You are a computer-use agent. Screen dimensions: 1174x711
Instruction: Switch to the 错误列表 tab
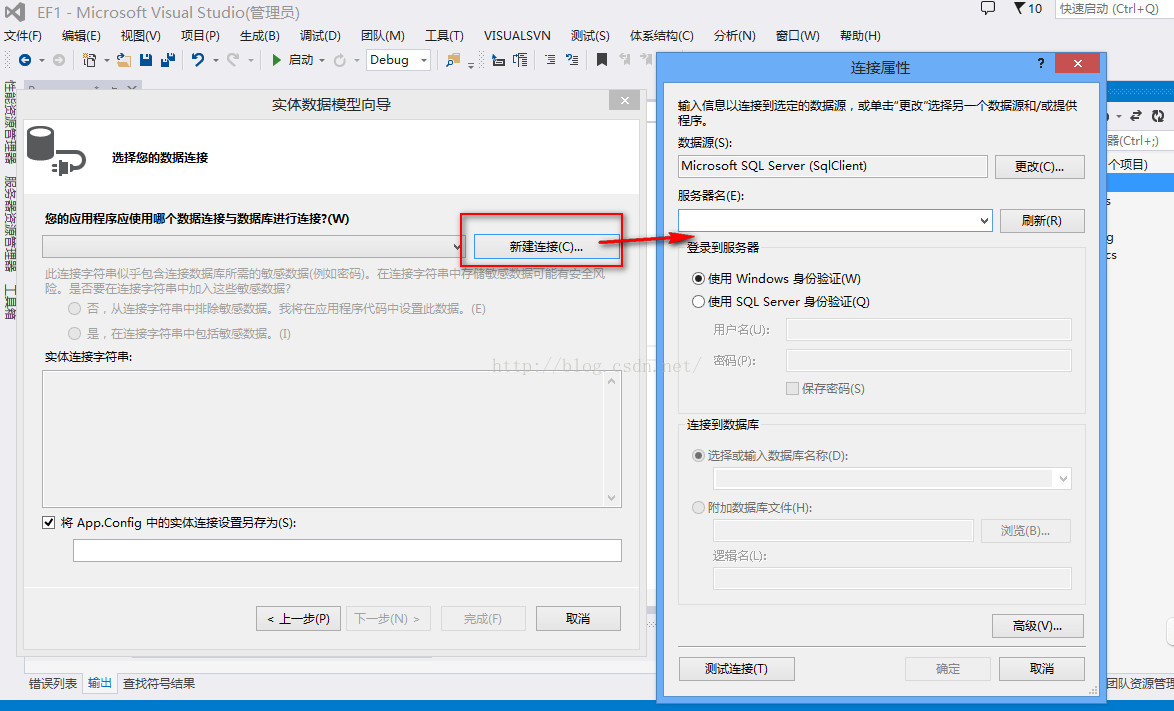(52, 683)
